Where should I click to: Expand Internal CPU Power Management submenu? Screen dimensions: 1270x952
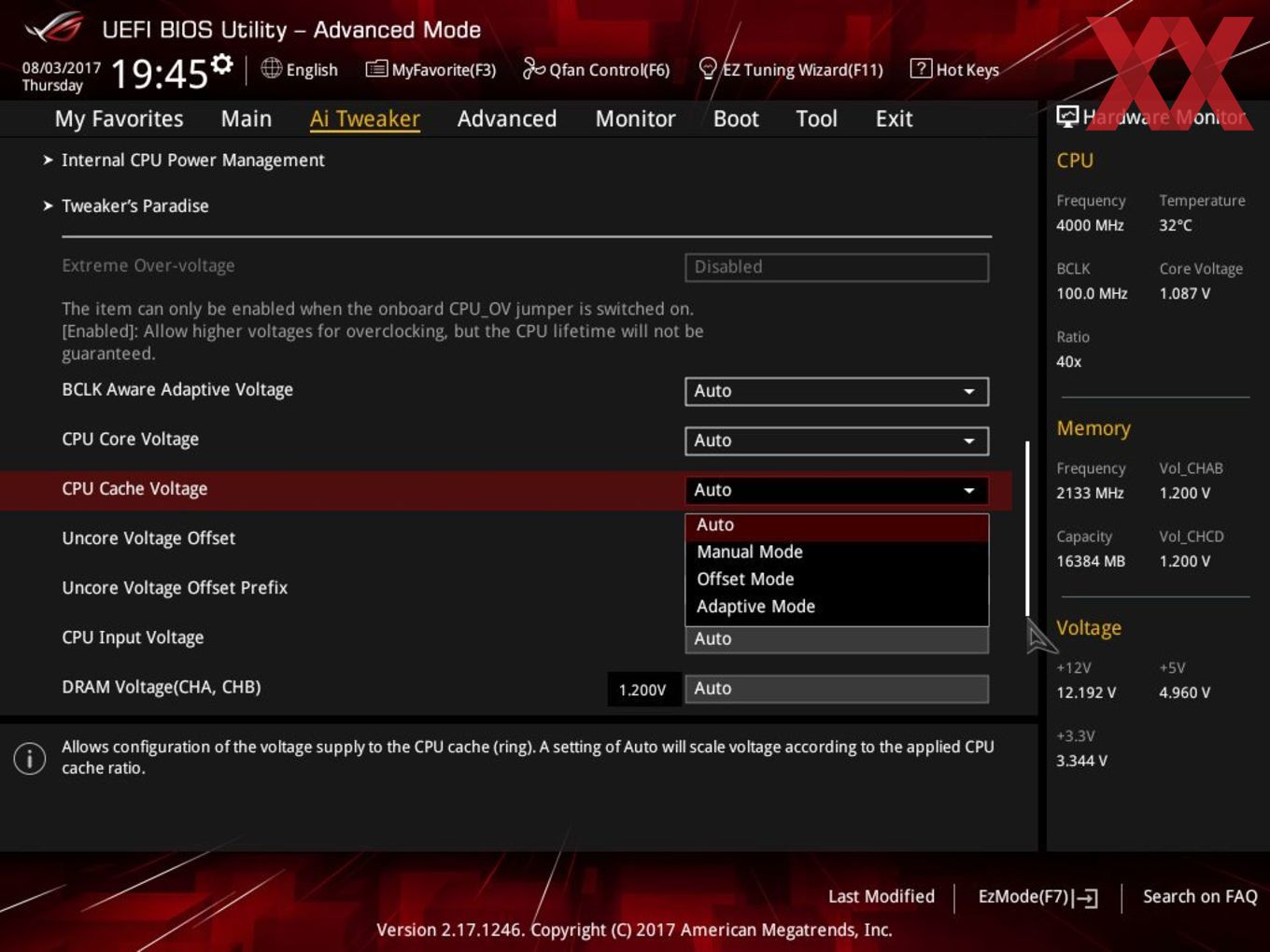192,160
